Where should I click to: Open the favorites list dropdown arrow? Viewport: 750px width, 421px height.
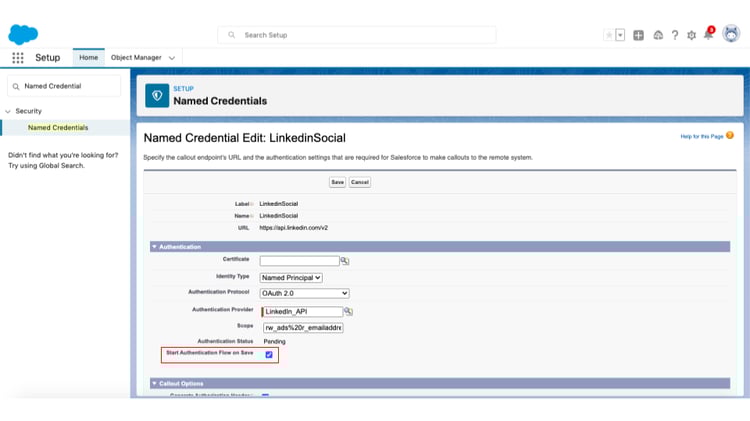tap(620, 35)
